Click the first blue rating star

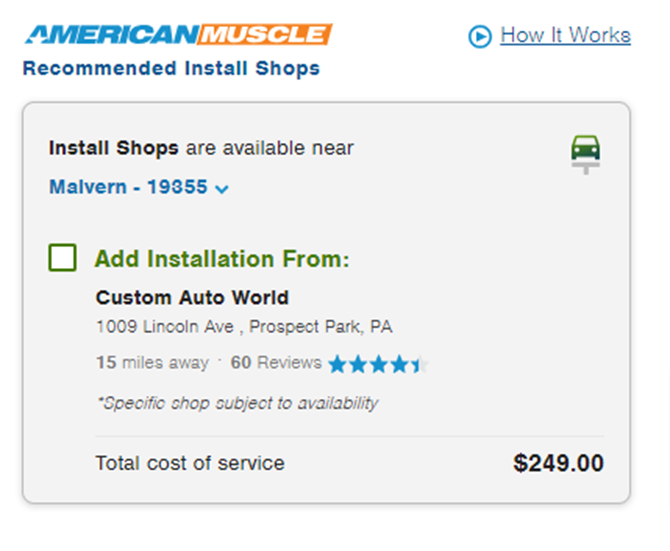pos(338,364)
